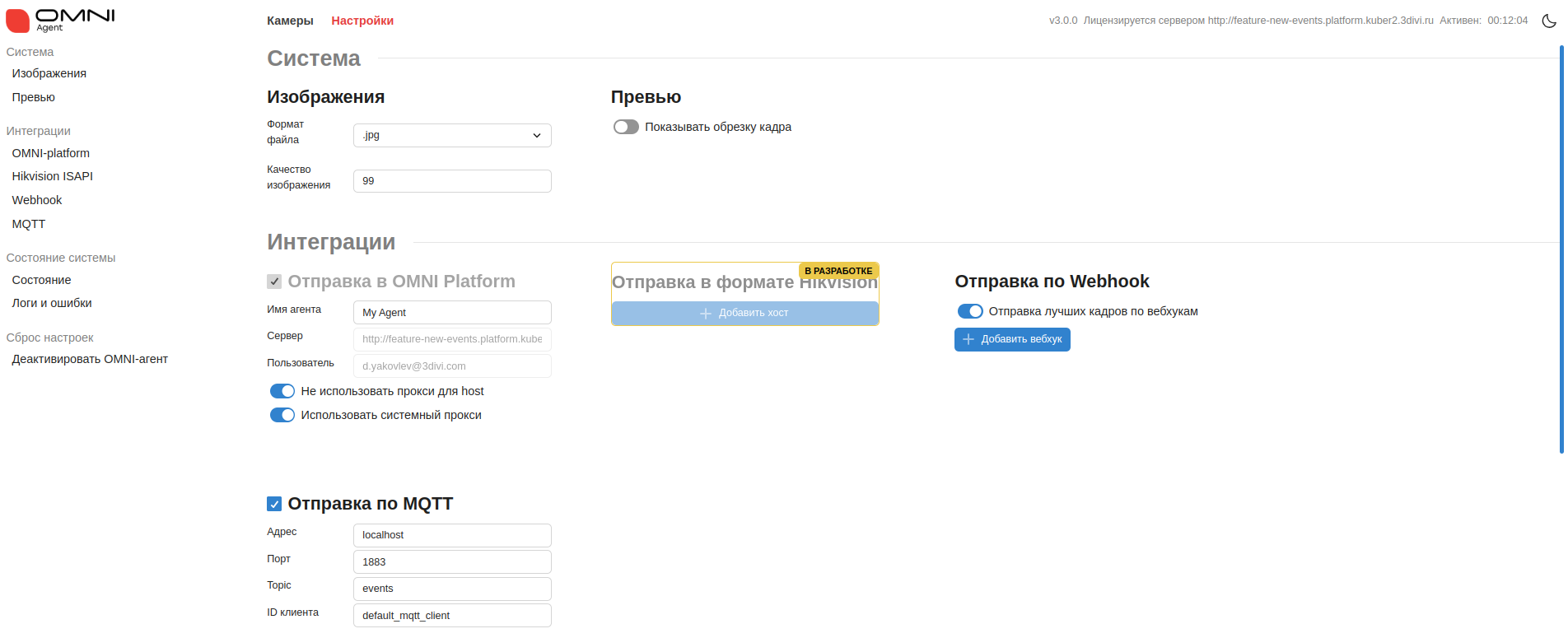Click plus icon on Добавить хост button
This screenshot has width=1568, height=638.
click(x=705, y=314)
